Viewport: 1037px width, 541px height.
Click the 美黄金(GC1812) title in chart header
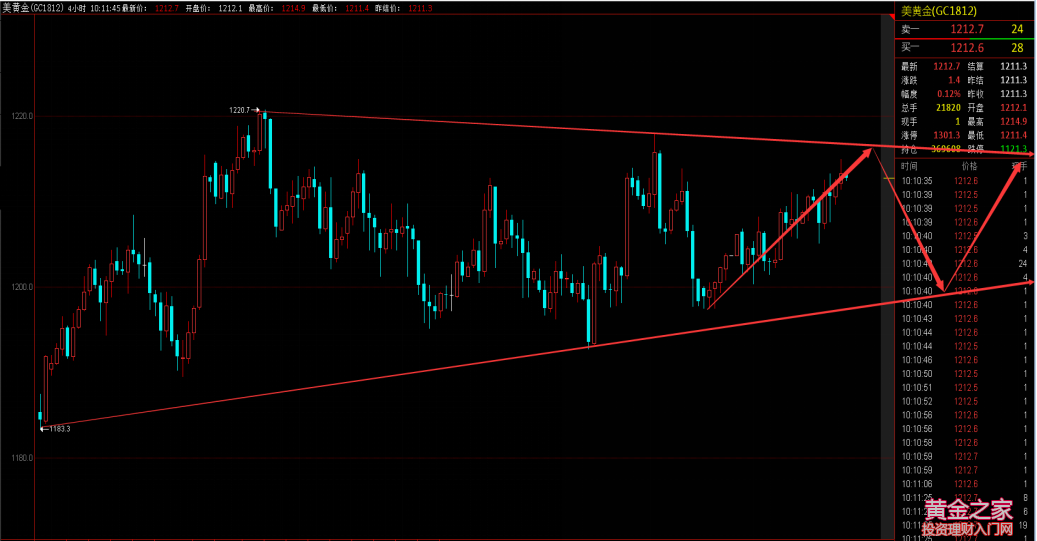[34, 8]
